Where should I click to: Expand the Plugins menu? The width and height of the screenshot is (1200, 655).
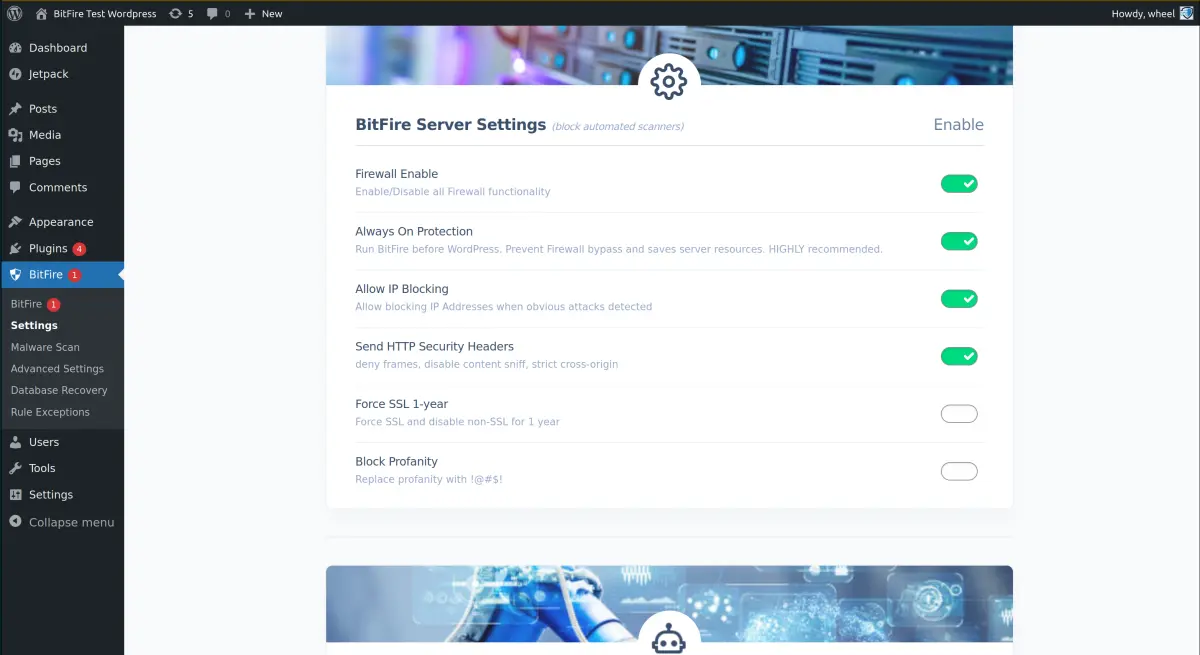pyautogui.click(x=45, y=248)
